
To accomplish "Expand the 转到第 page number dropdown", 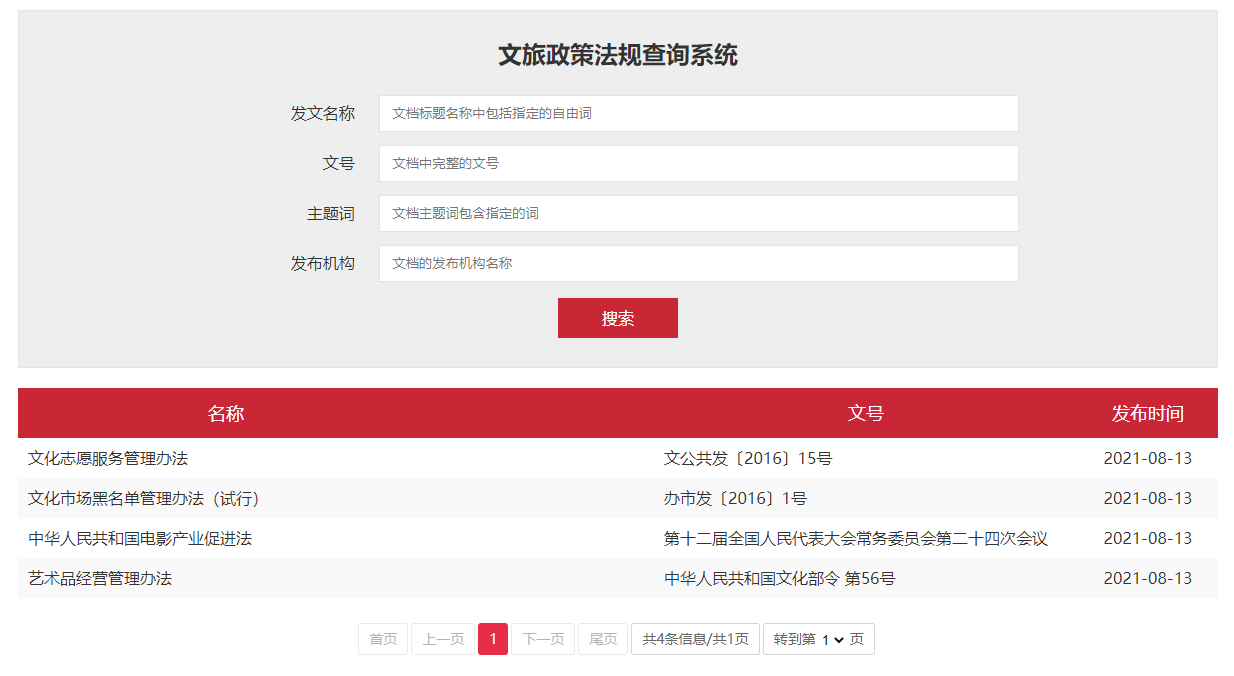I will (x=832, y=640).
